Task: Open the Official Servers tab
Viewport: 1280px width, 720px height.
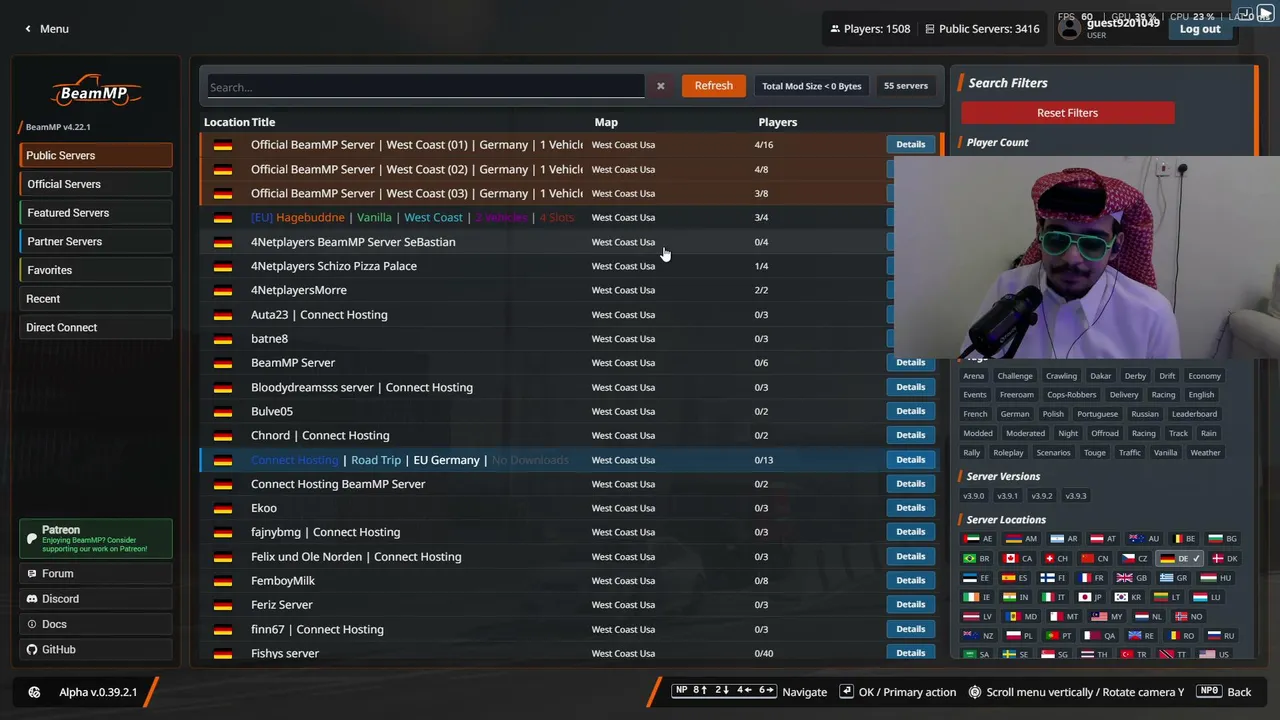Action: click(96, 184)
